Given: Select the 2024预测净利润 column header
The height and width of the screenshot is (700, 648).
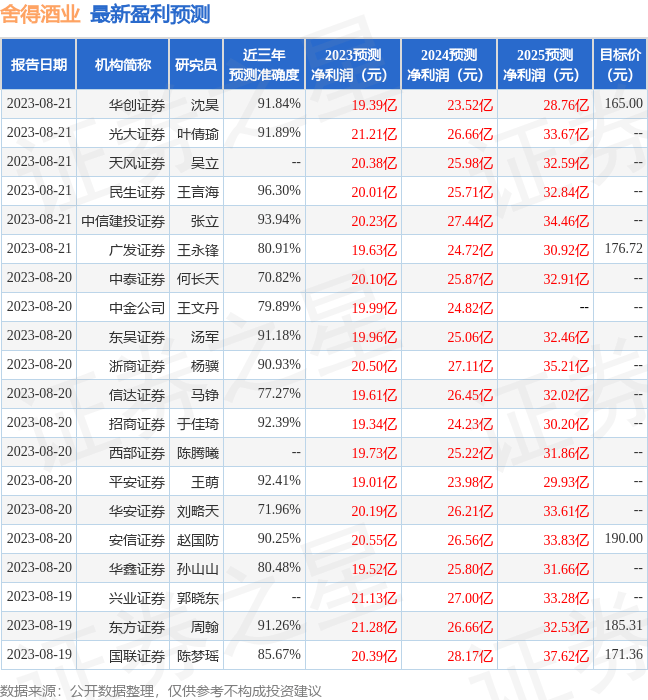Looking at the screenshot, I should 449,64.
